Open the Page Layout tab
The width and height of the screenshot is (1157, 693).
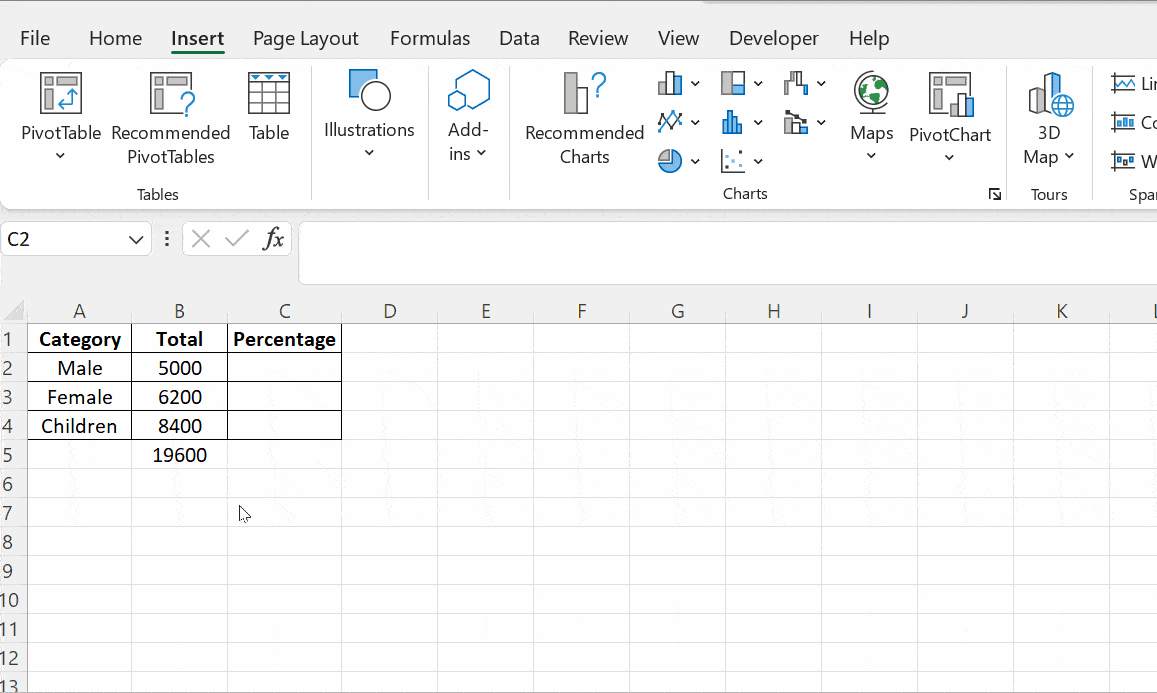pyautogui.click(x=305, y=38)
